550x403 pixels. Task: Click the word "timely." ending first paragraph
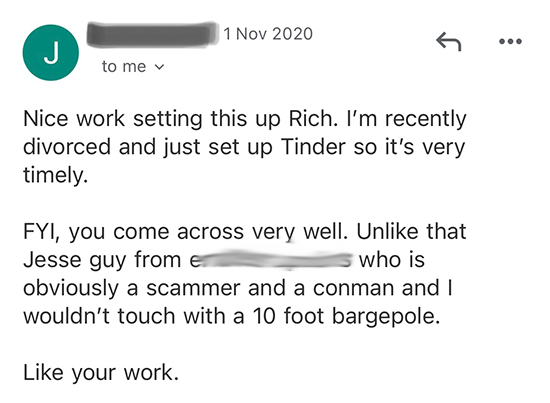[x=55, y=175]
